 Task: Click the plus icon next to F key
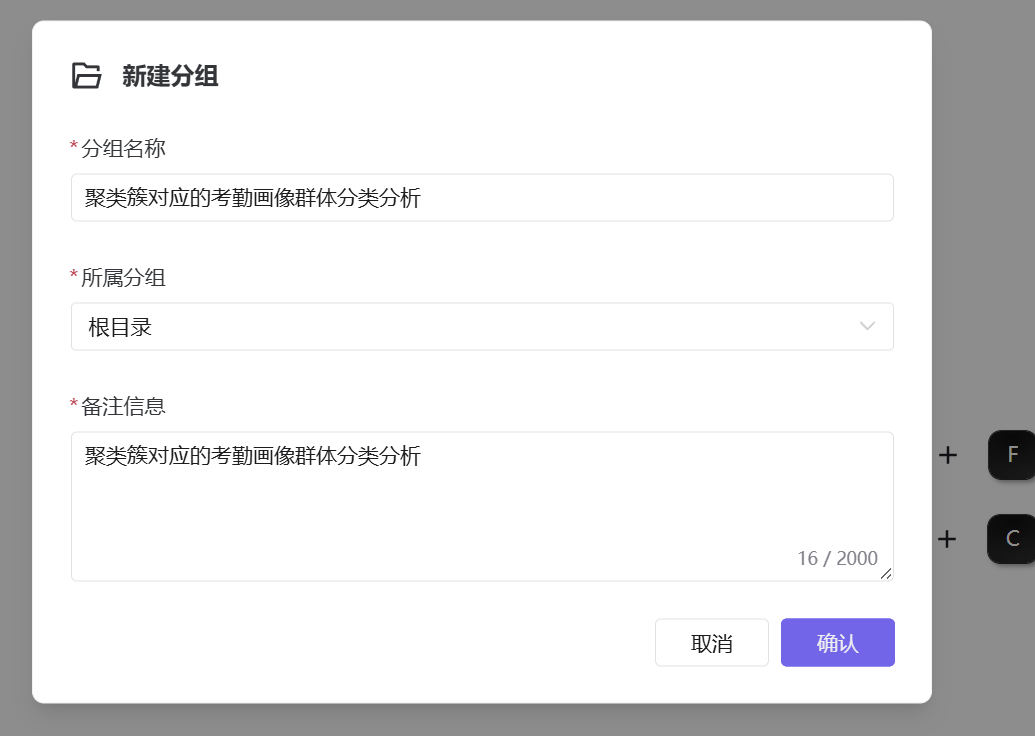[x=948, y=455]
